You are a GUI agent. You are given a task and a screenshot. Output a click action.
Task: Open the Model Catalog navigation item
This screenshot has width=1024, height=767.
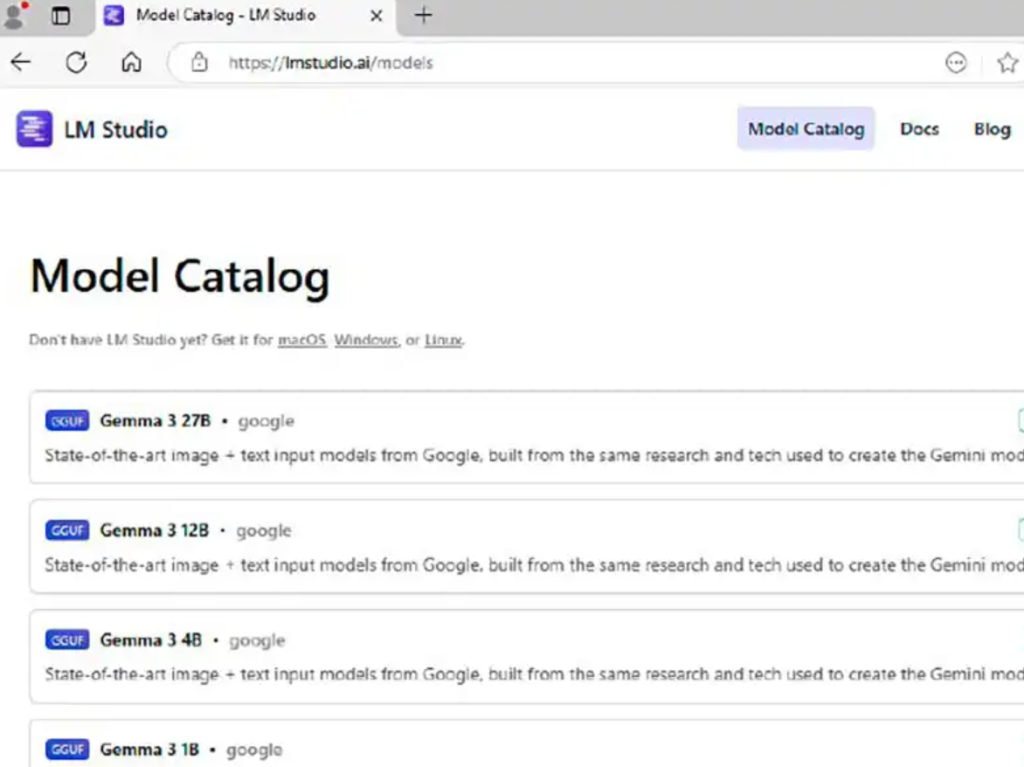pos(805,129)
